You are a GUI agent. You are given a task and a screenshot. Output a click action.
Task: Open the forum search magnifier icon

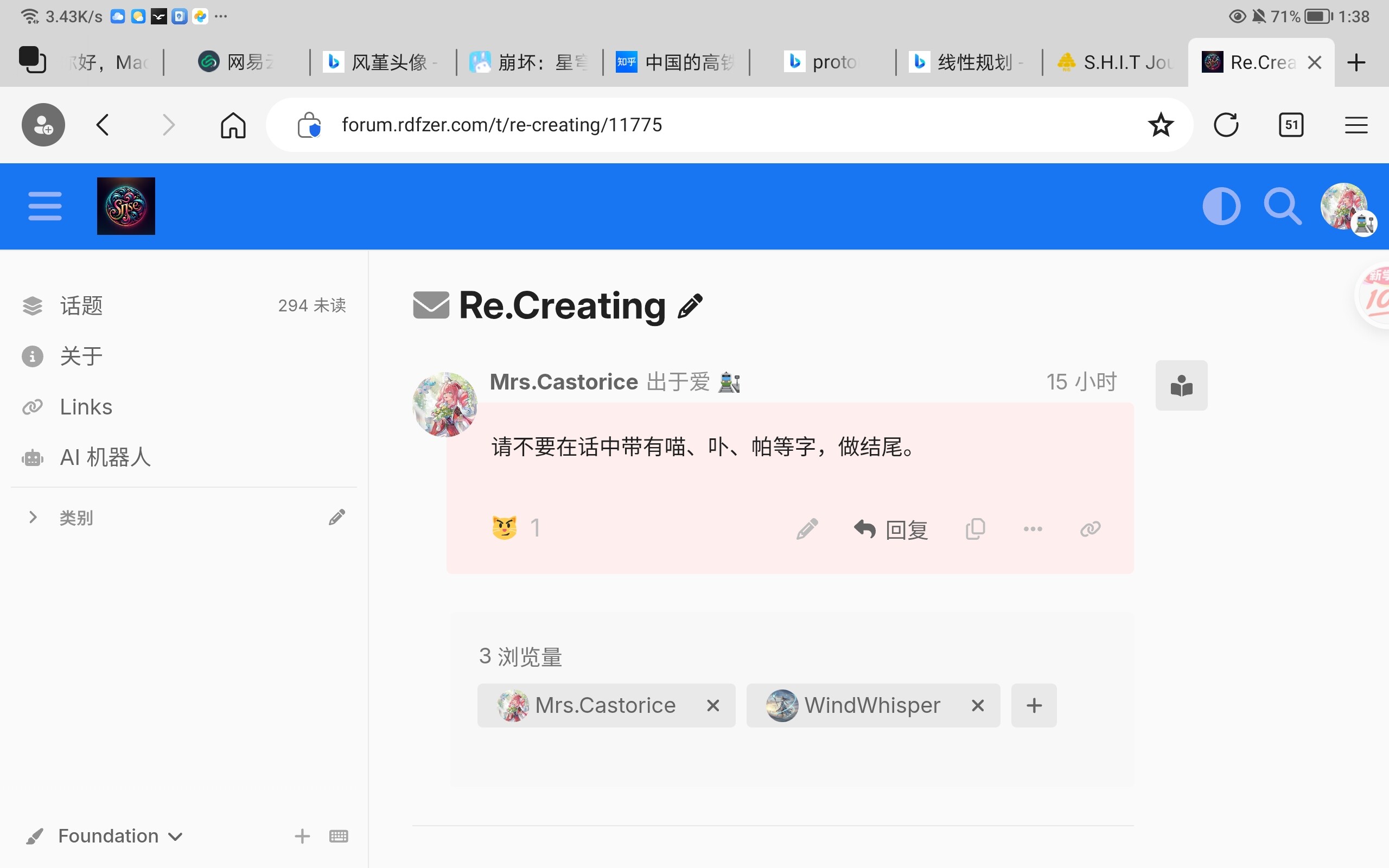[x=1282, y=206]
